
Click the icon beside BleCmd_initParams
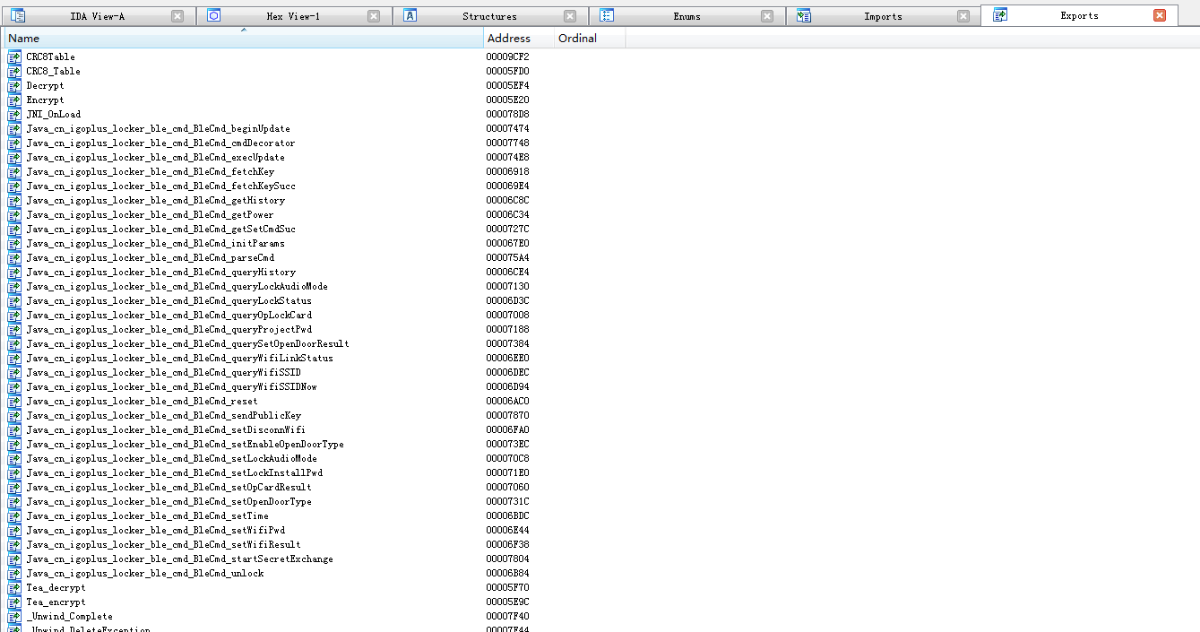tap(14, 243)
